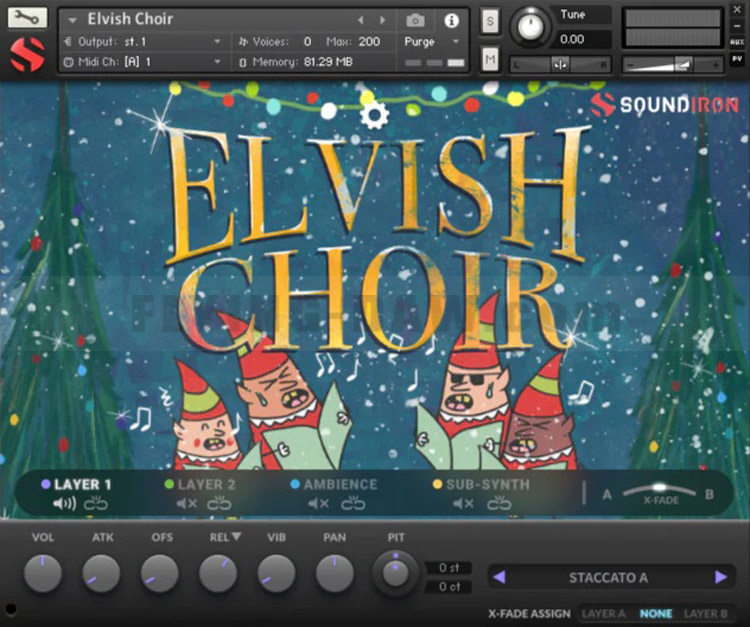Set X-Fade Assign to Layer B
Viewport: 750px width, 627px height.
[706, 614]
